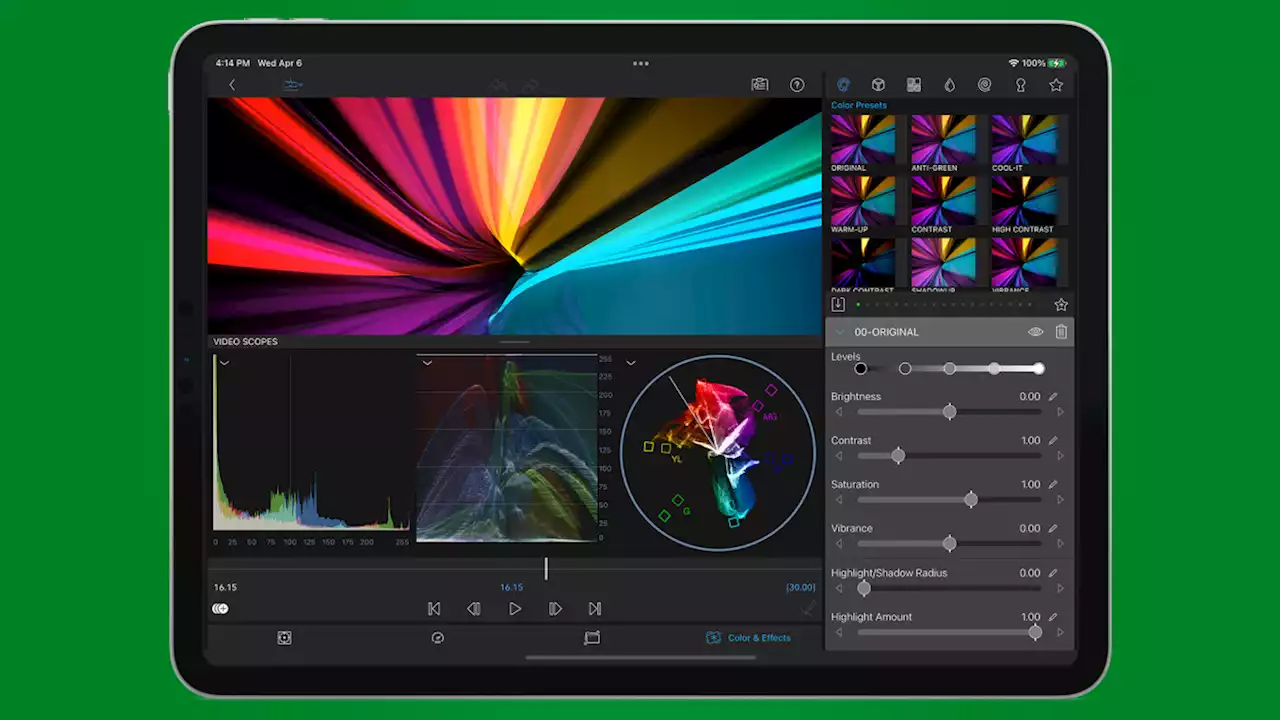This screenshot has width=1280, height=720.
Task: Switch to the Color & Effects tab
Action: (x=748, y=638)
